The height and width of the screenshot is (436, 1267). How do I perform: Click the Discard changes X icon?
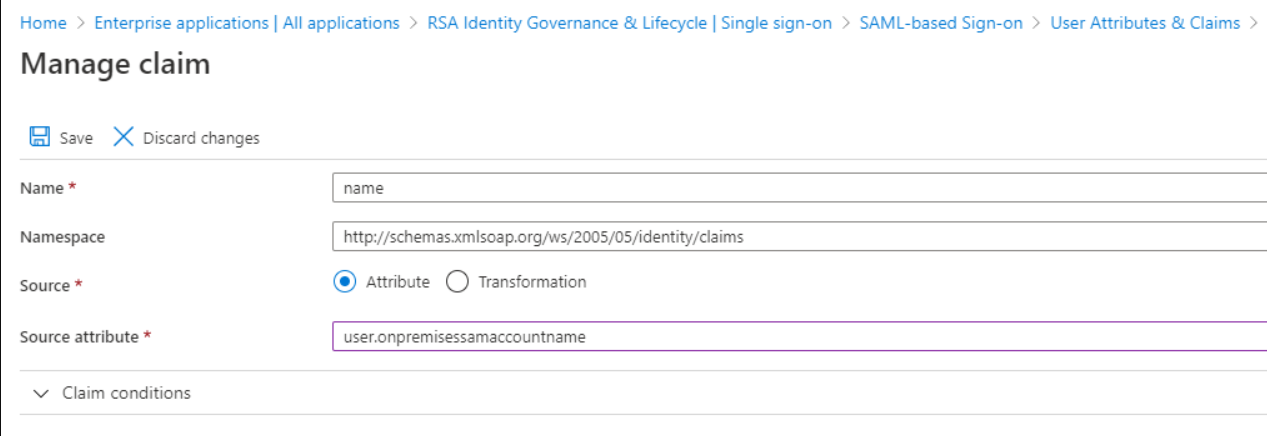(x=123, y=137)
